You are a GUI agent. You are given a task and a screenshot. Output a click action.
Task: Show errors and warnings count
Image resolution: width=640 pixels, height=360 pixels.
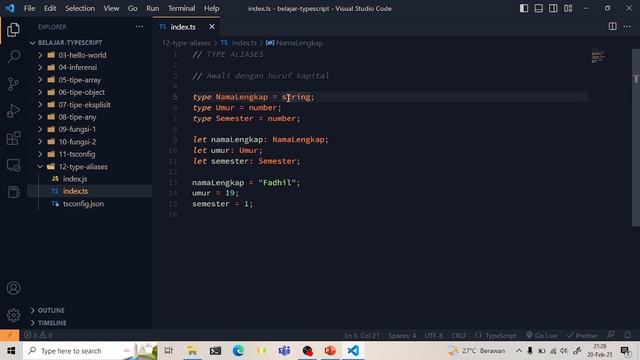tap(38, 335)
